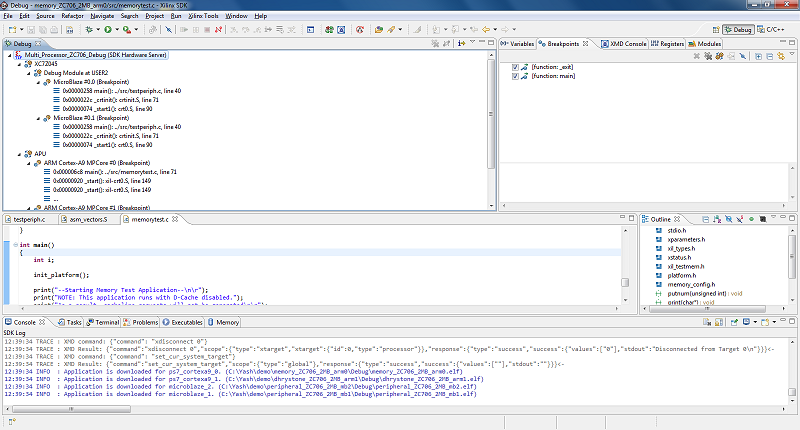Screen dimensions: 800x430
Task: Open the Run toolbar button dropdown arrow
Action: 117,30
